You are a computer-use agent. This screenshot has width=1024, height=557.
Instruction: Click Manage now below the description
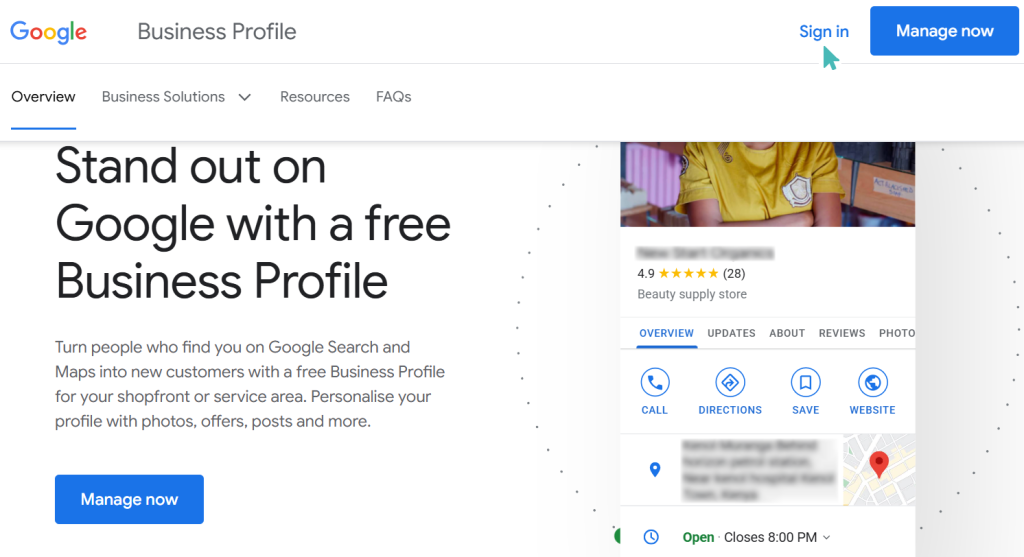tap(129, 500)
